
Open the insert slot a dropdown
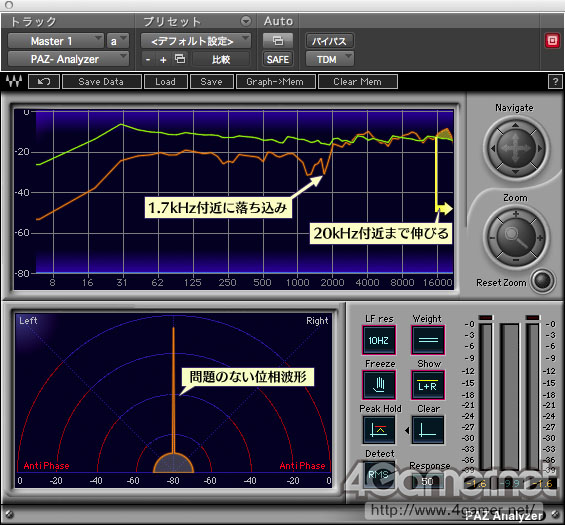tap(117, 41)
